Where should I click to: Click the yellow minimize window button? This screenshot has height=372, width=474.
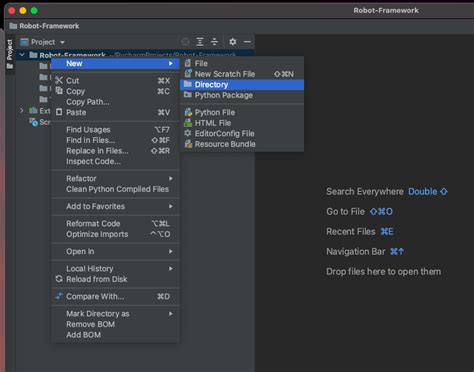(23, 10)
